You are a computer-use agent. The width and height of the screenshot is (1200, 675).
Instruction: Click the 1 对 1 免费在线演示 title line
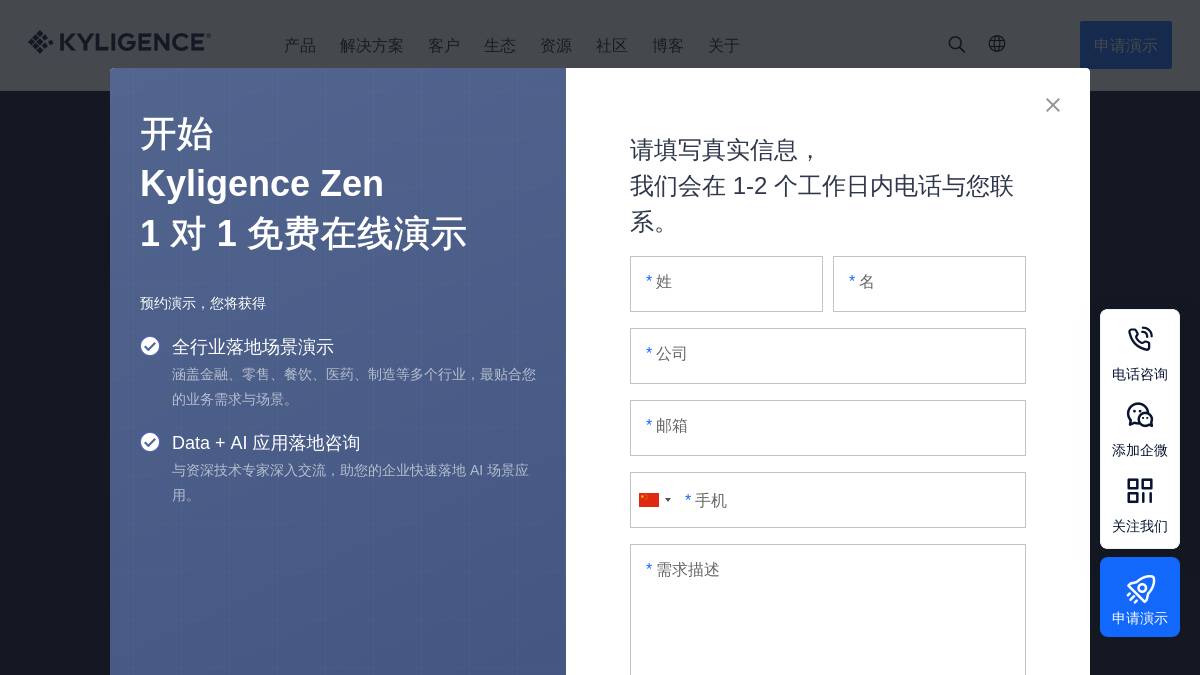click(303, 234)
